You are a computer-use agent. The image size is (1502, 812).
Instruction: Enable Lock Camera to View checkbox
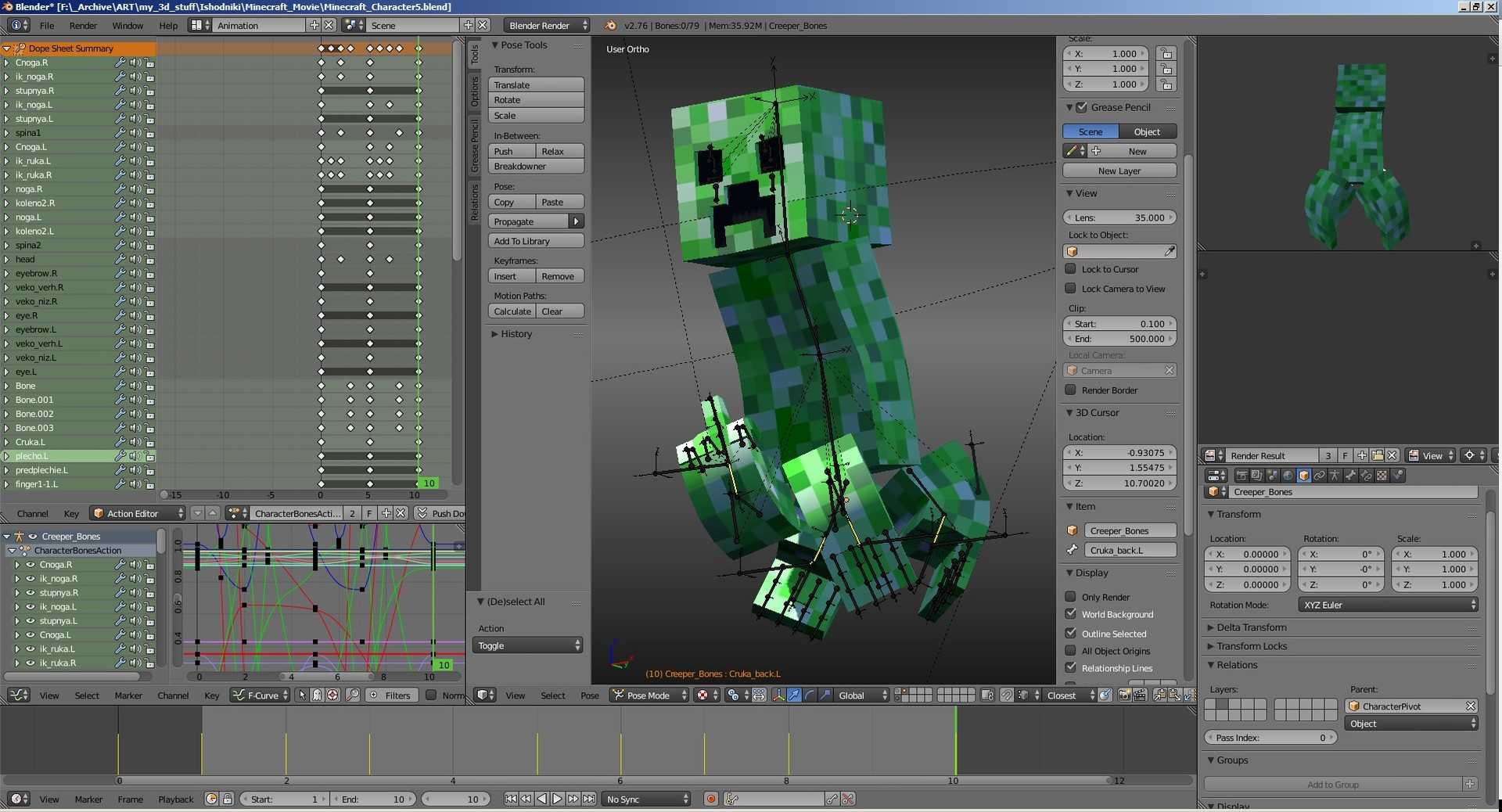pyautogui.click(x=1071, y=288)
